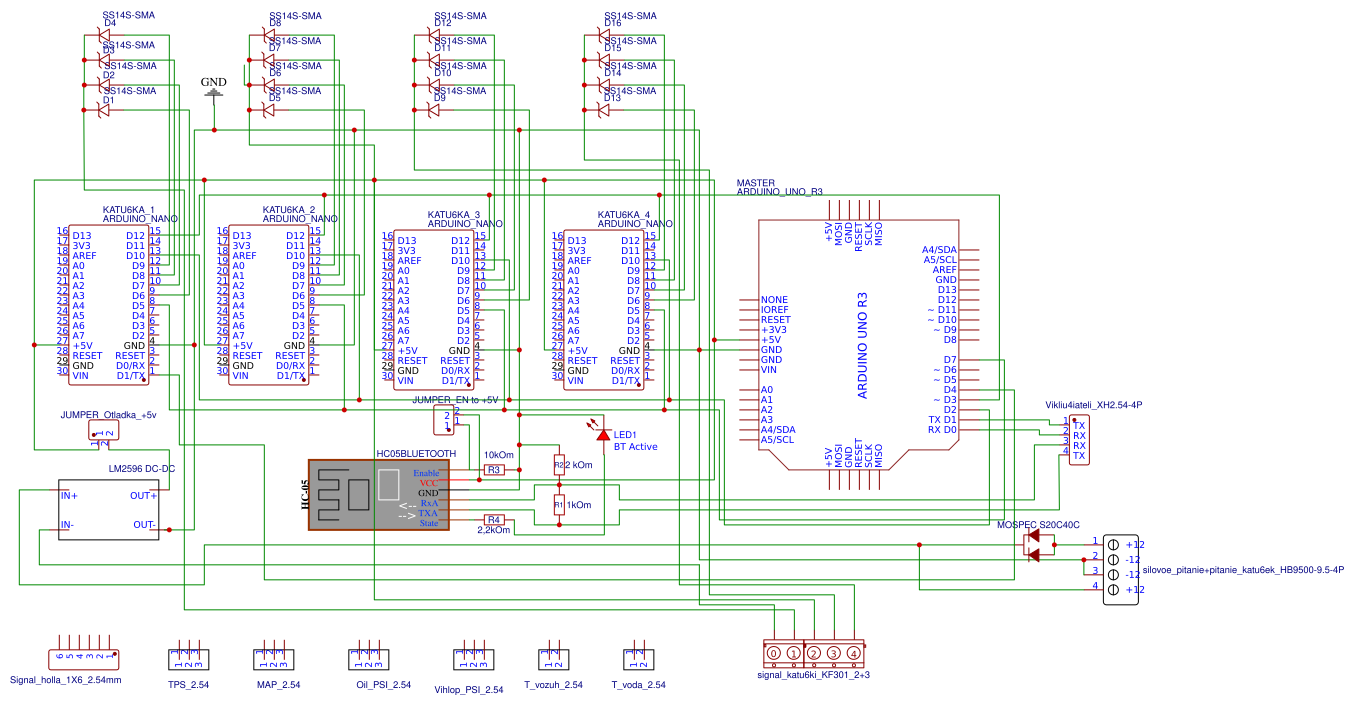This screenshot has height=705, width=1355.
Task: Select the KATU6KA_2 Arduino Nano component
Action: point(270,303)
